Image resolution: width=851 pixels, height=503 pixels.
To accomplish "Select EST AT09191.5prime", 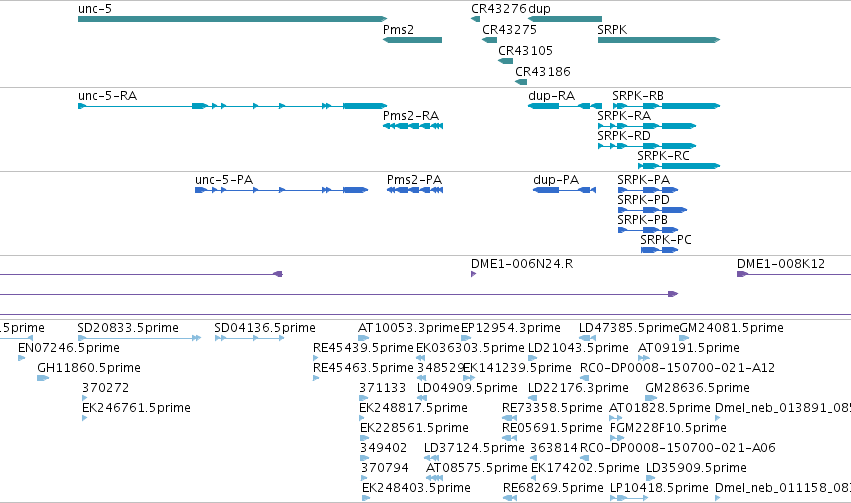I will click(644, 358).
